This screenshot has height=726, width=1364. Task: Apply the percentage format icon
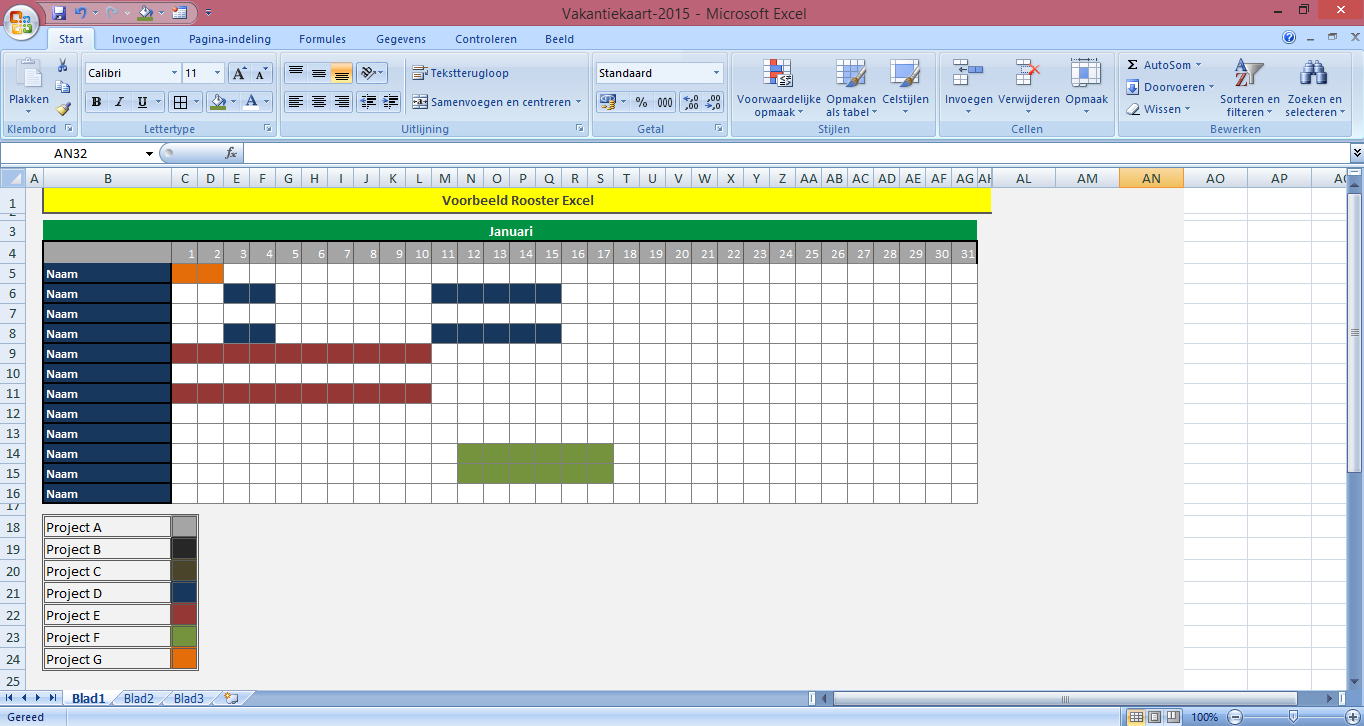click(641, 101)
